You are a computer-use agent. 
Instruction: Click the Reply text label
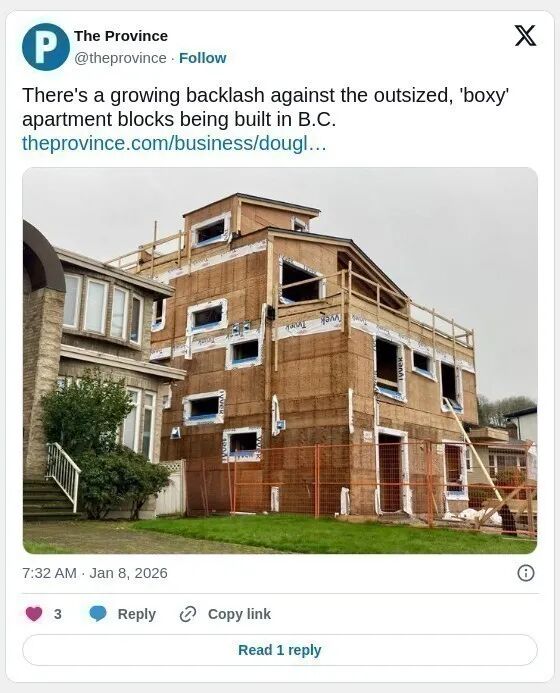click(137, 614)
